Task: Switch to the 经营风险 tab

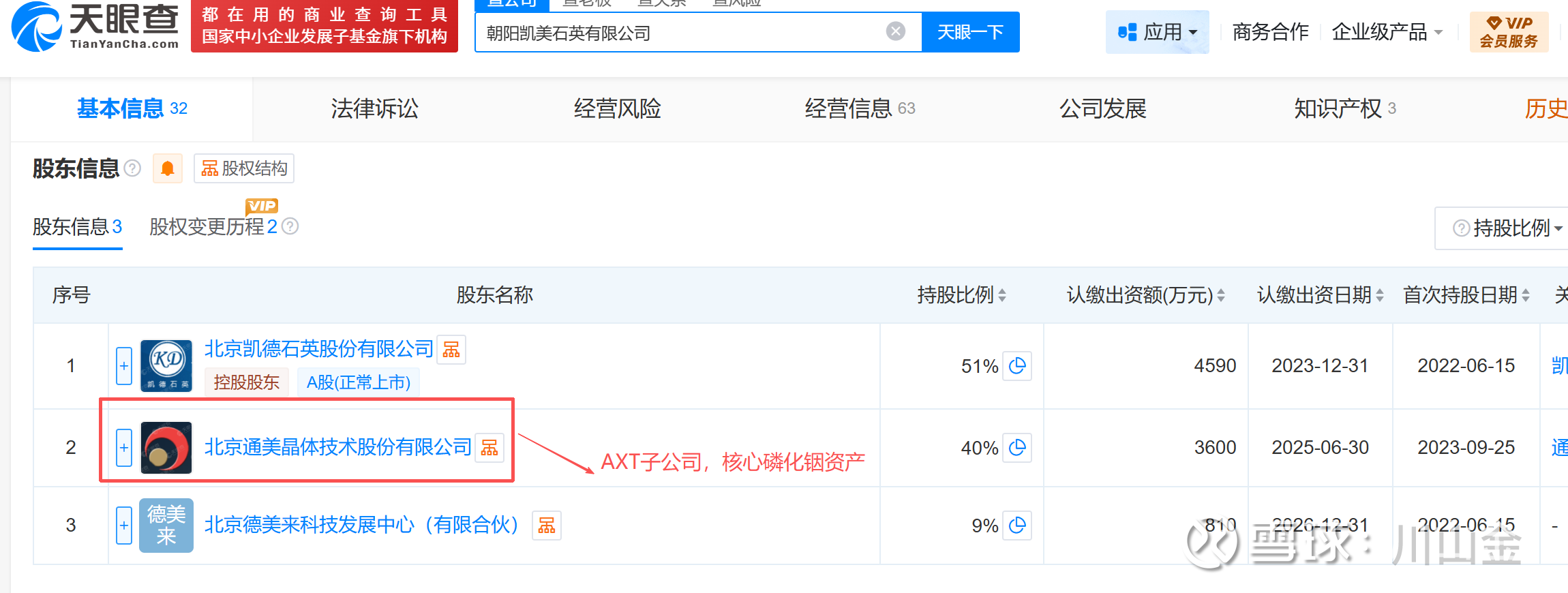Action: coord(617,108)
